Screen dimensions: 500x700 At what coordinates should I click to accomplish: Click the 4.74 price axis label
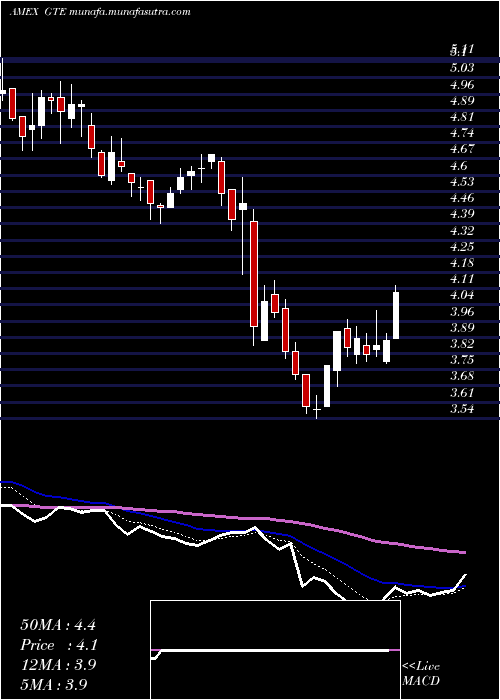click(462, 133)
